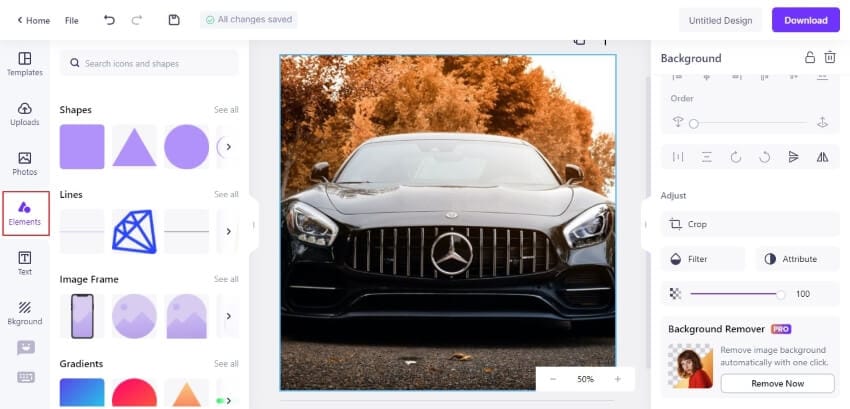Viewport: 850px width, 409px height.
Task: Open the File menu
Action: [x=72, y=21]
